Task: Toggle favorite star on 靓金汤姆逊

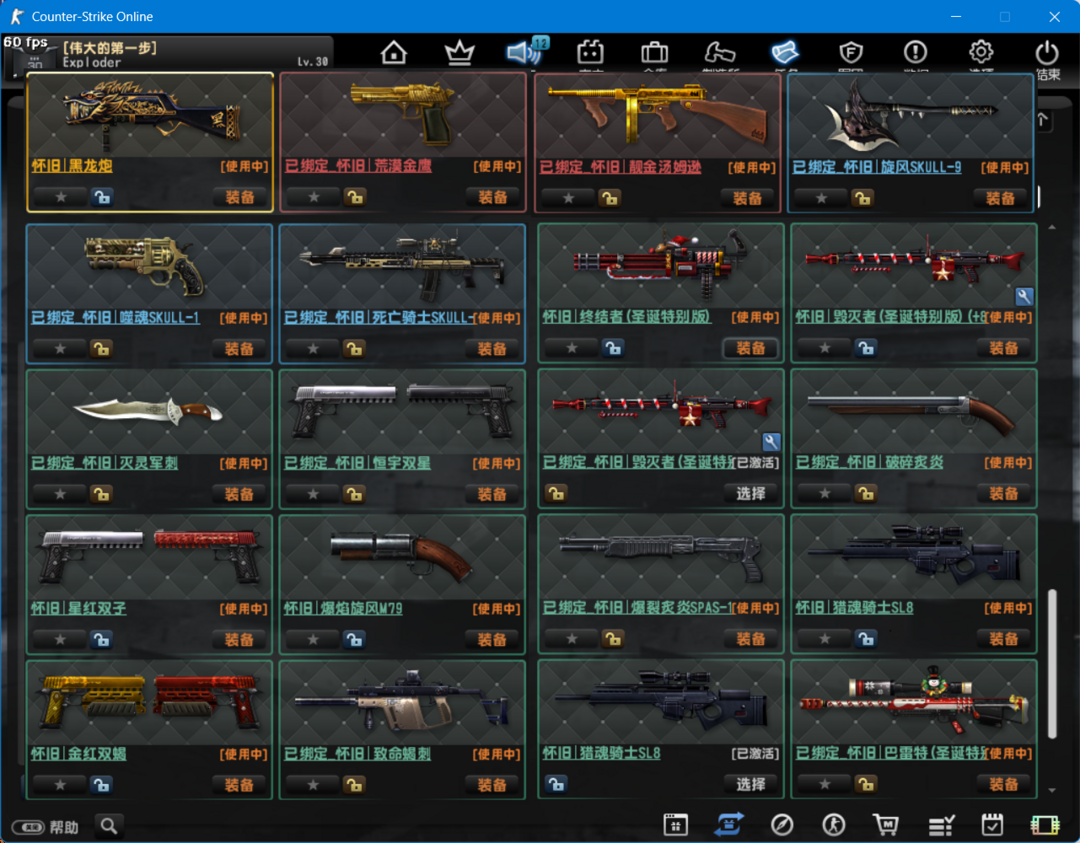Action: point(568,198)
